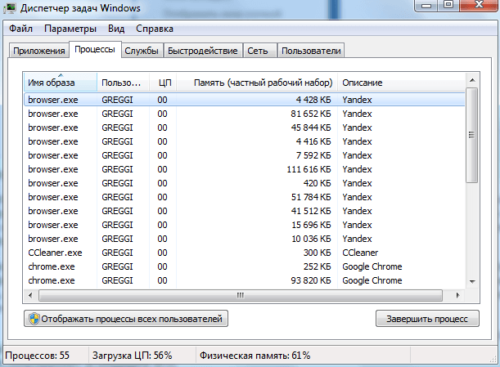Select chrome.exe row with 252 КБ
Screen dimensions: 500x367
tap(245, 267)
